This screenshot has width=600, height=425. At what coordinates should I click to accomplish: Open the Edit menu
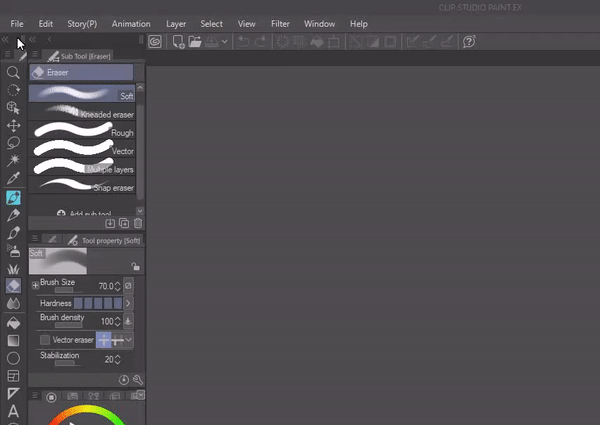46,24
